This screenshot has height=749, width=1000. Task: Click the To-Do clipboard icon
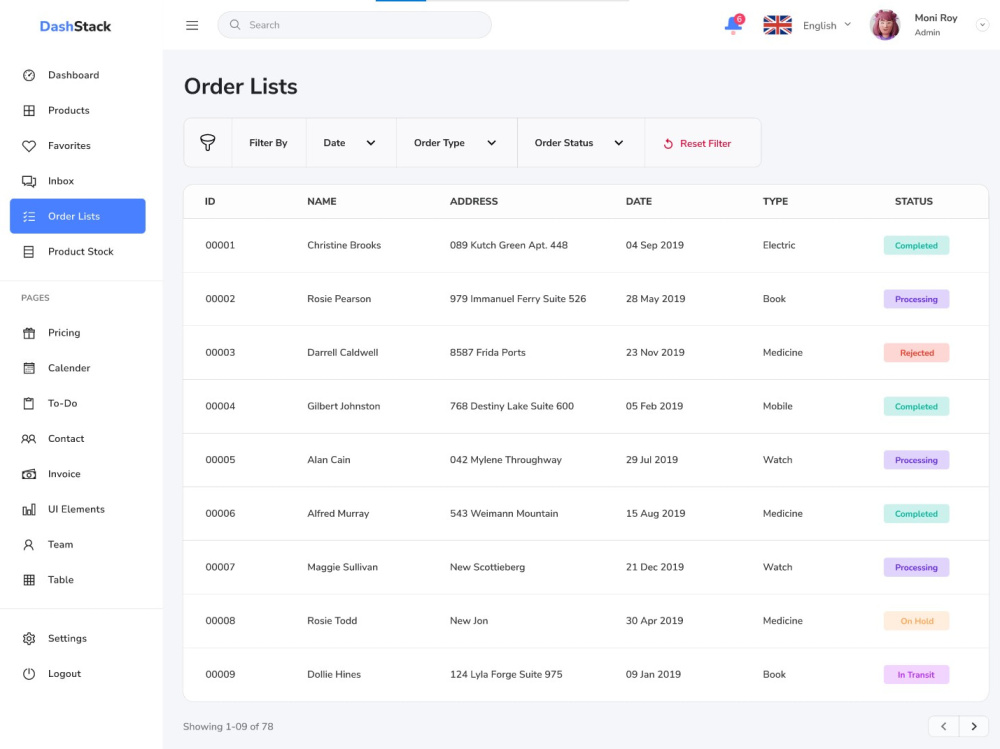(x=29, y=403)
